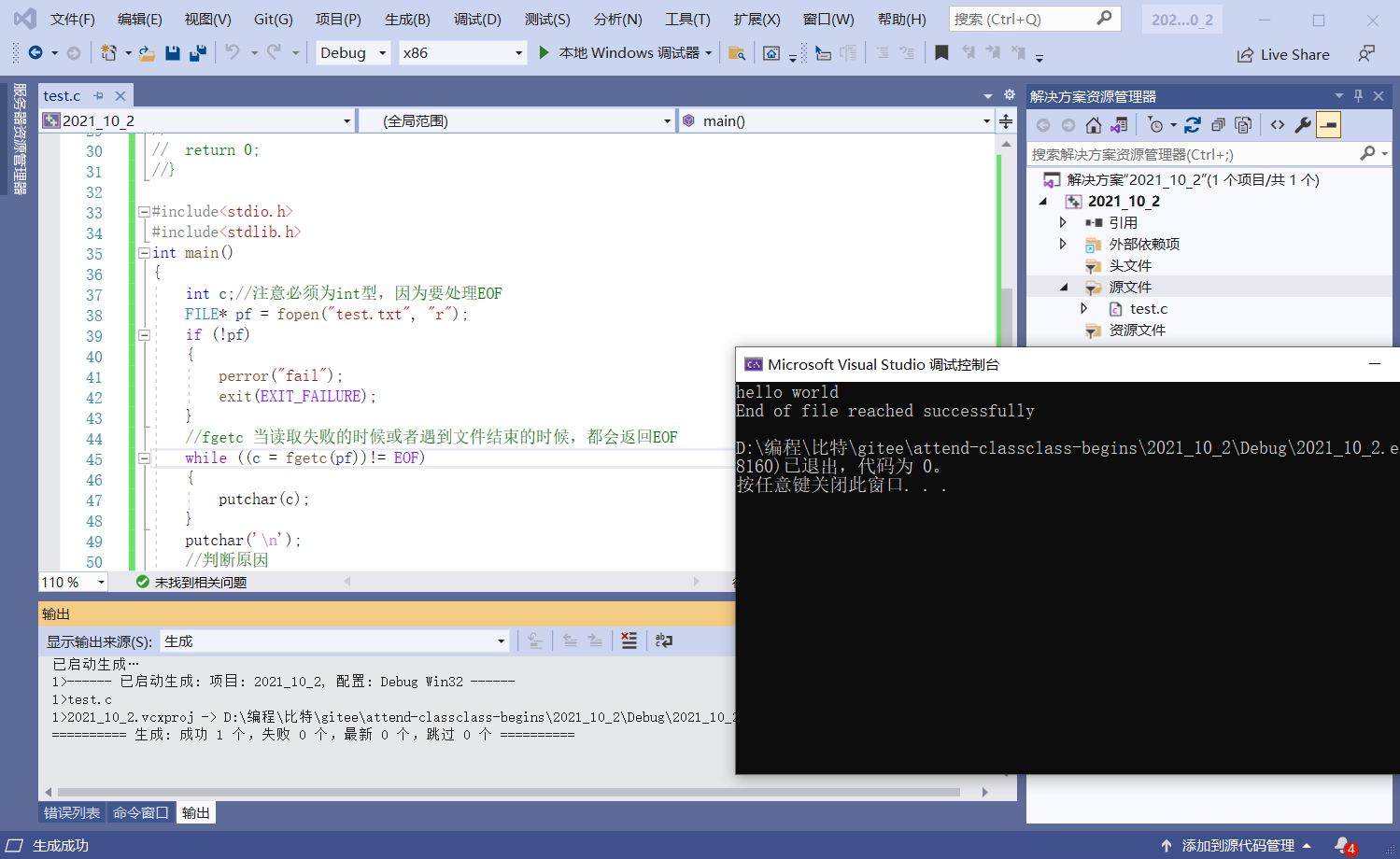Toggle pin on test.c tab
The image size is (1400, 859).
point(98,95)
